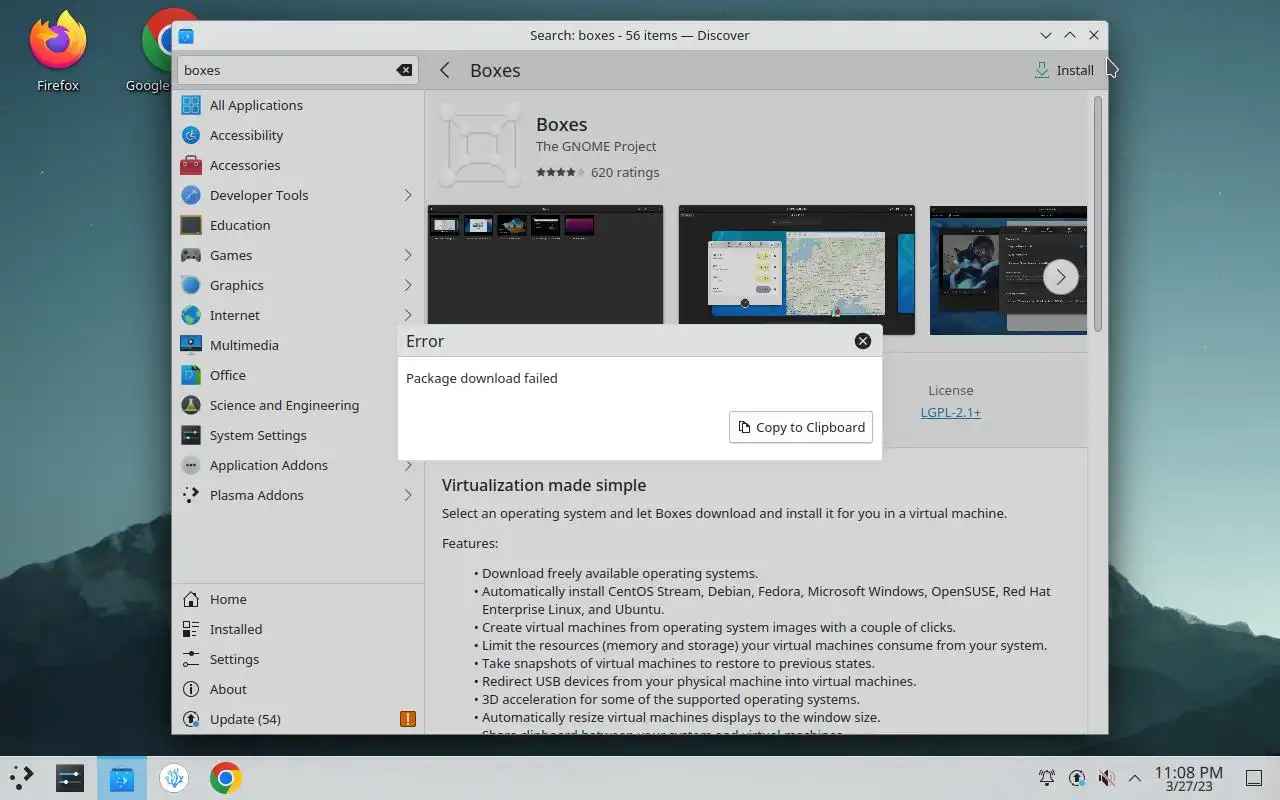Click the Education category icon
Screen dimensions: 1280x800
click(x=191, y=225)
